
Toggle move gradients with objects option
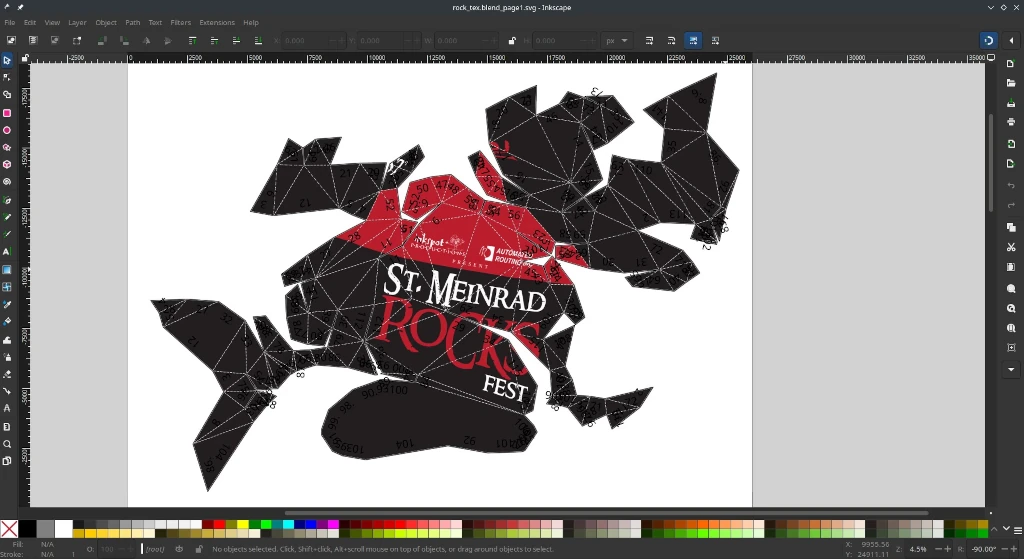point(693,40)
